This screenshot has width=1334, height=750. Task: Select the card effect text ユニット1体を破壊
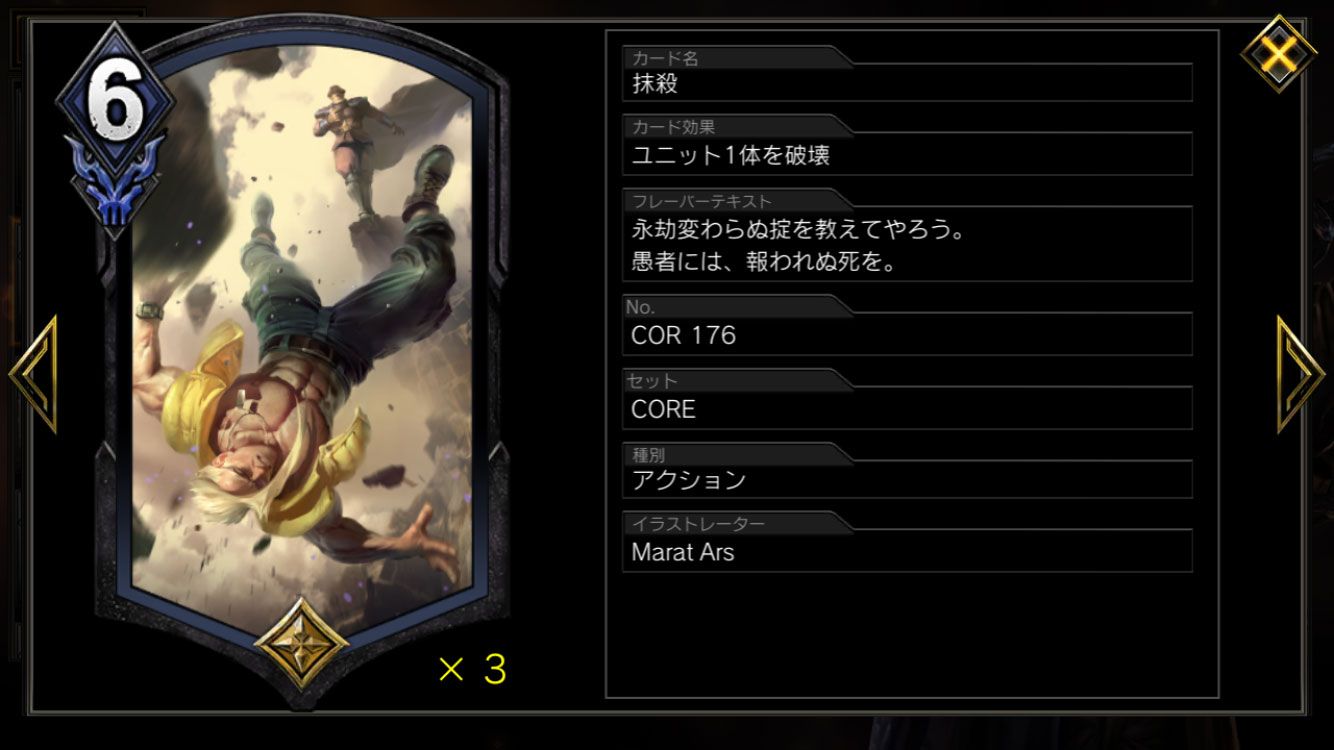click(x=907, y=155)
